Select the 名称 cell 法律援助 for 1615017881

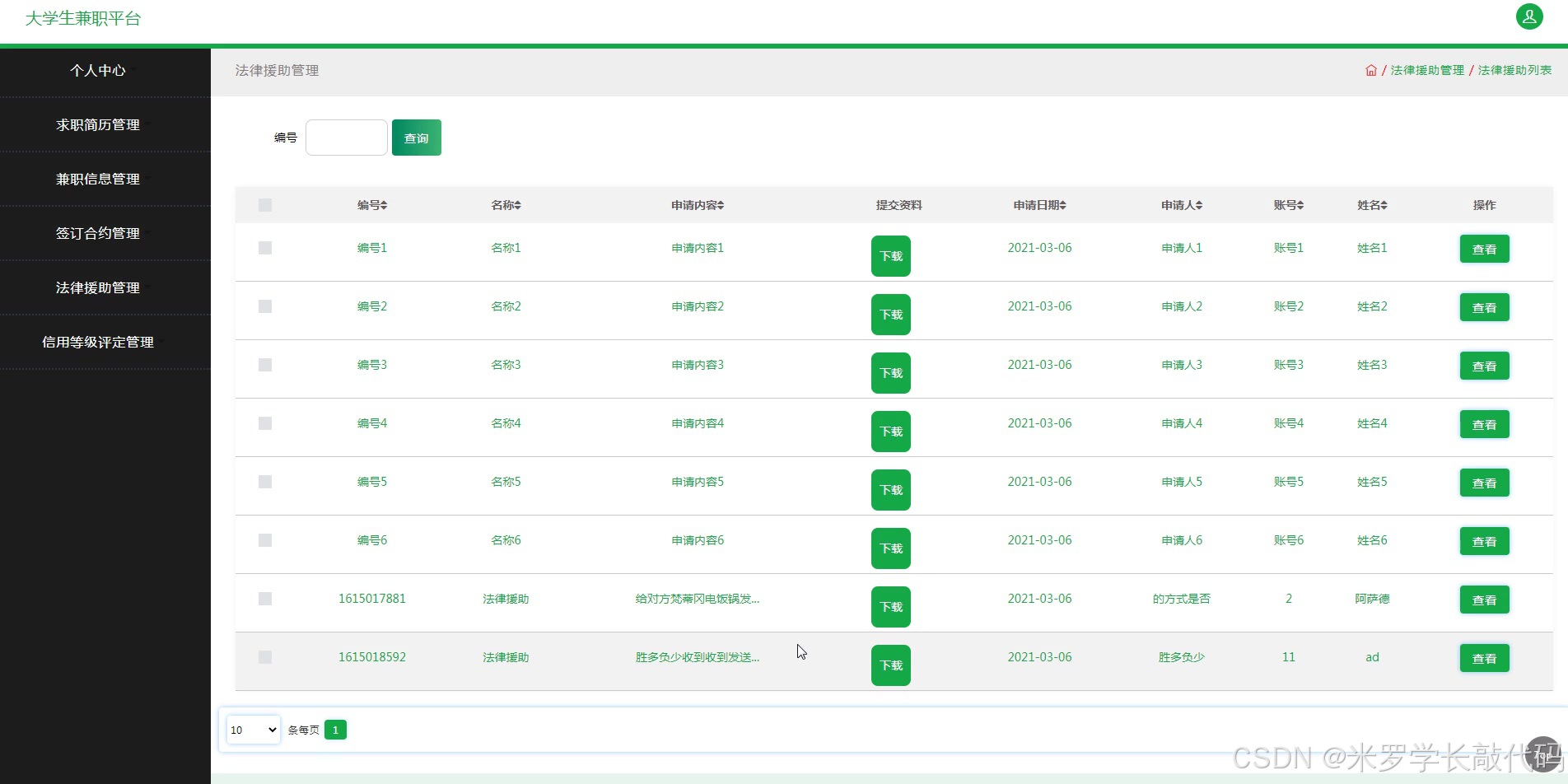pos(506,599)
